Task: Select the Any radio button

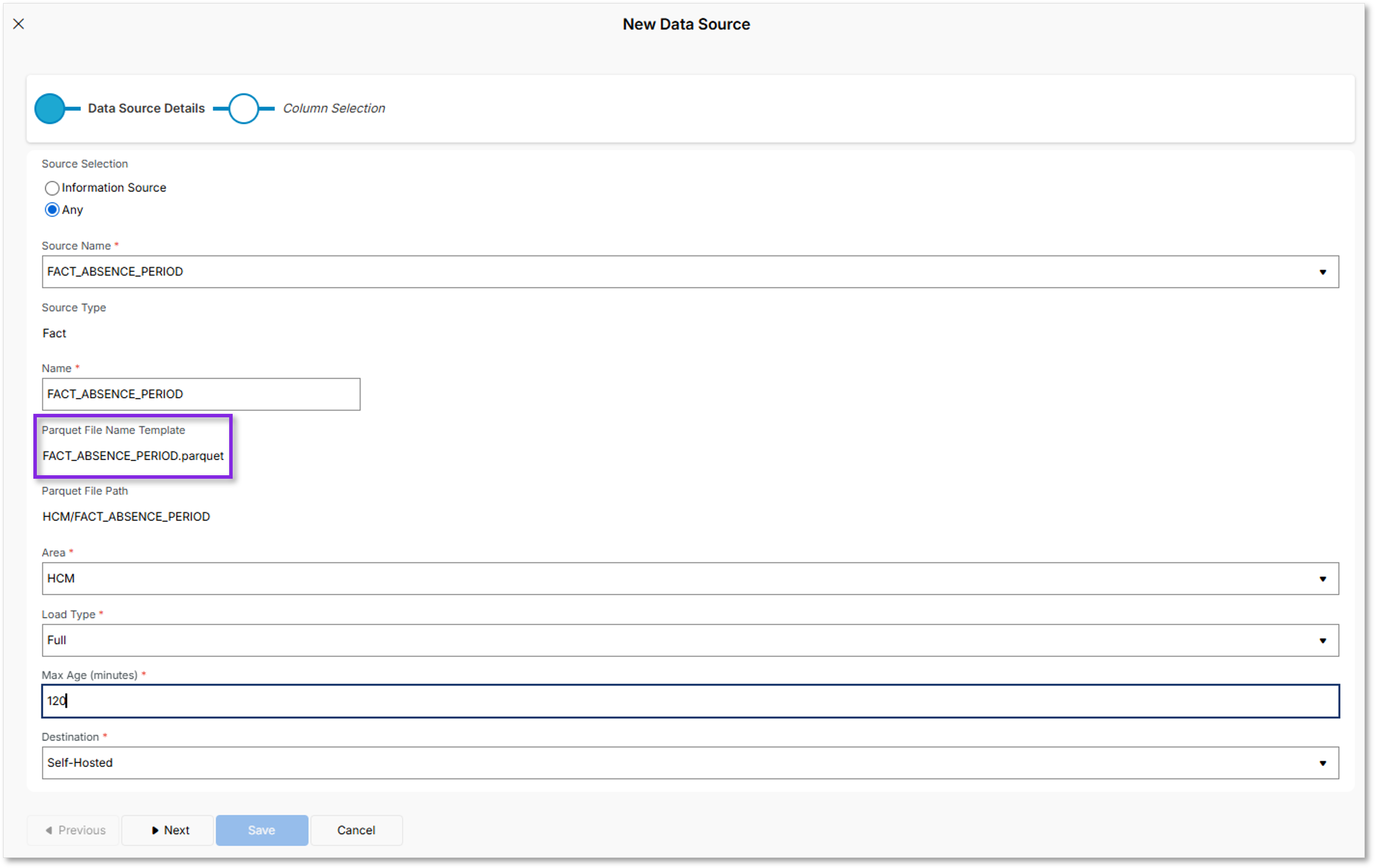Action: (x=52, y=210)
